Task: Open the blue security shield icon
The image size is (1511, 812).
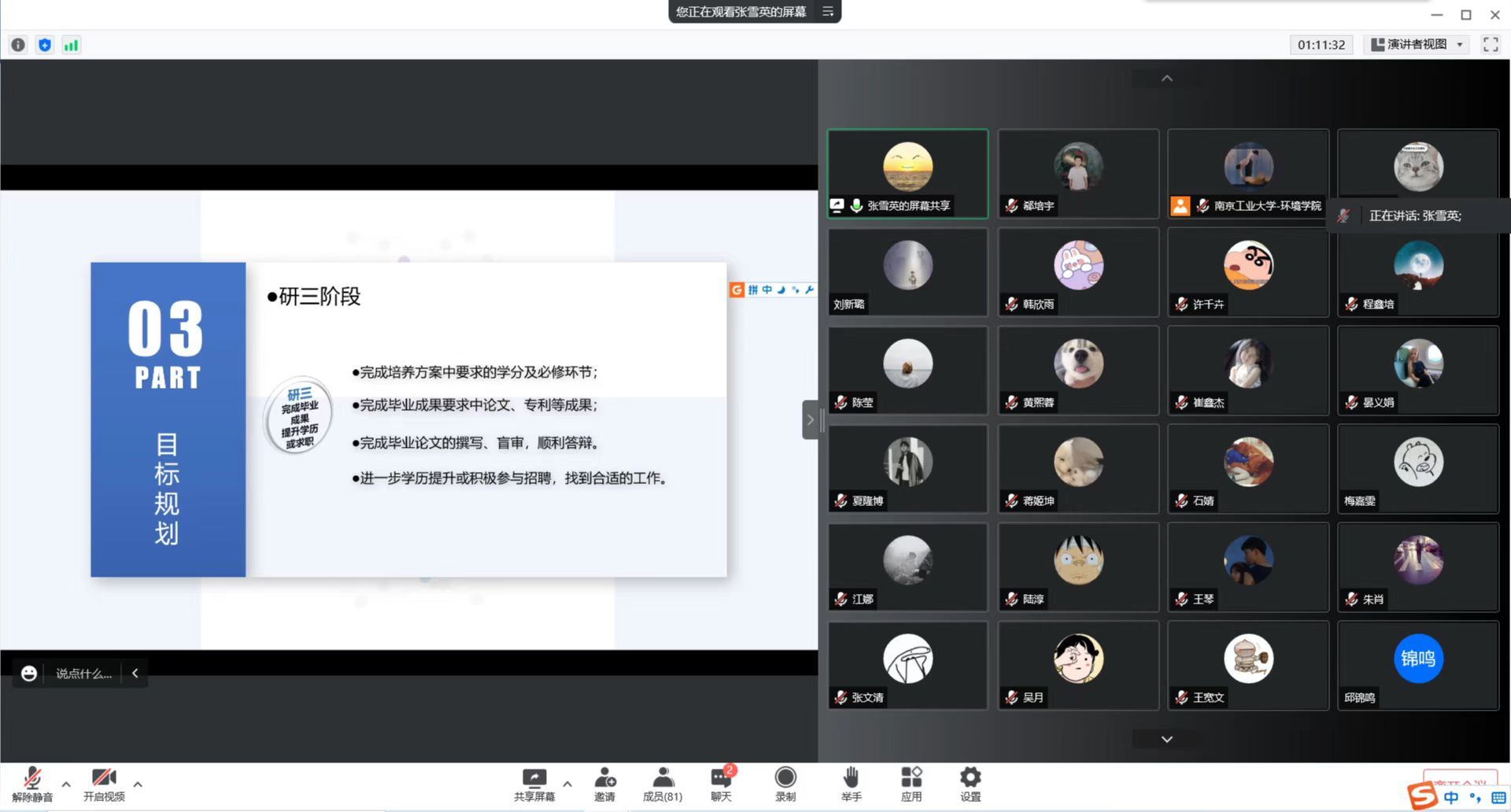Action: pos(45,45)
